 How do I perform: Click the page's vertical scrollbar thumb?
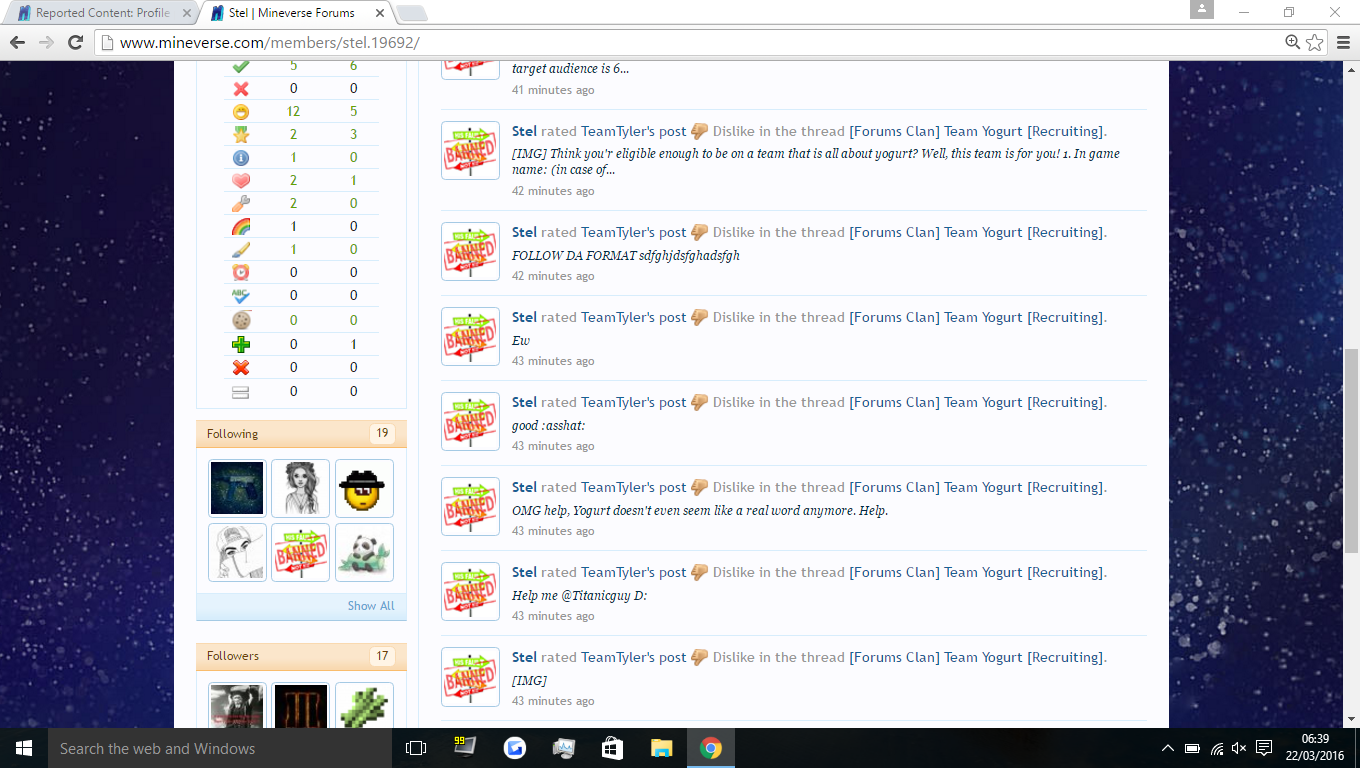[x=1351, y=450]
